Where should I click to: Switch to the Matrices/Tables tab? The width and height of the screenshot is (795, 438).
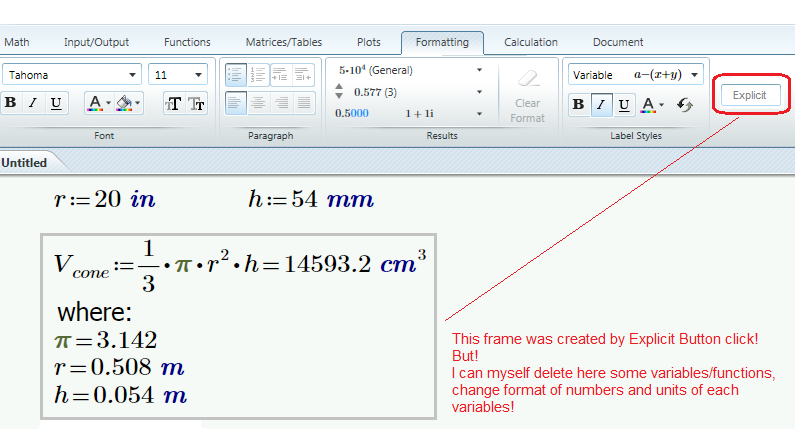[x=284, y=42]
